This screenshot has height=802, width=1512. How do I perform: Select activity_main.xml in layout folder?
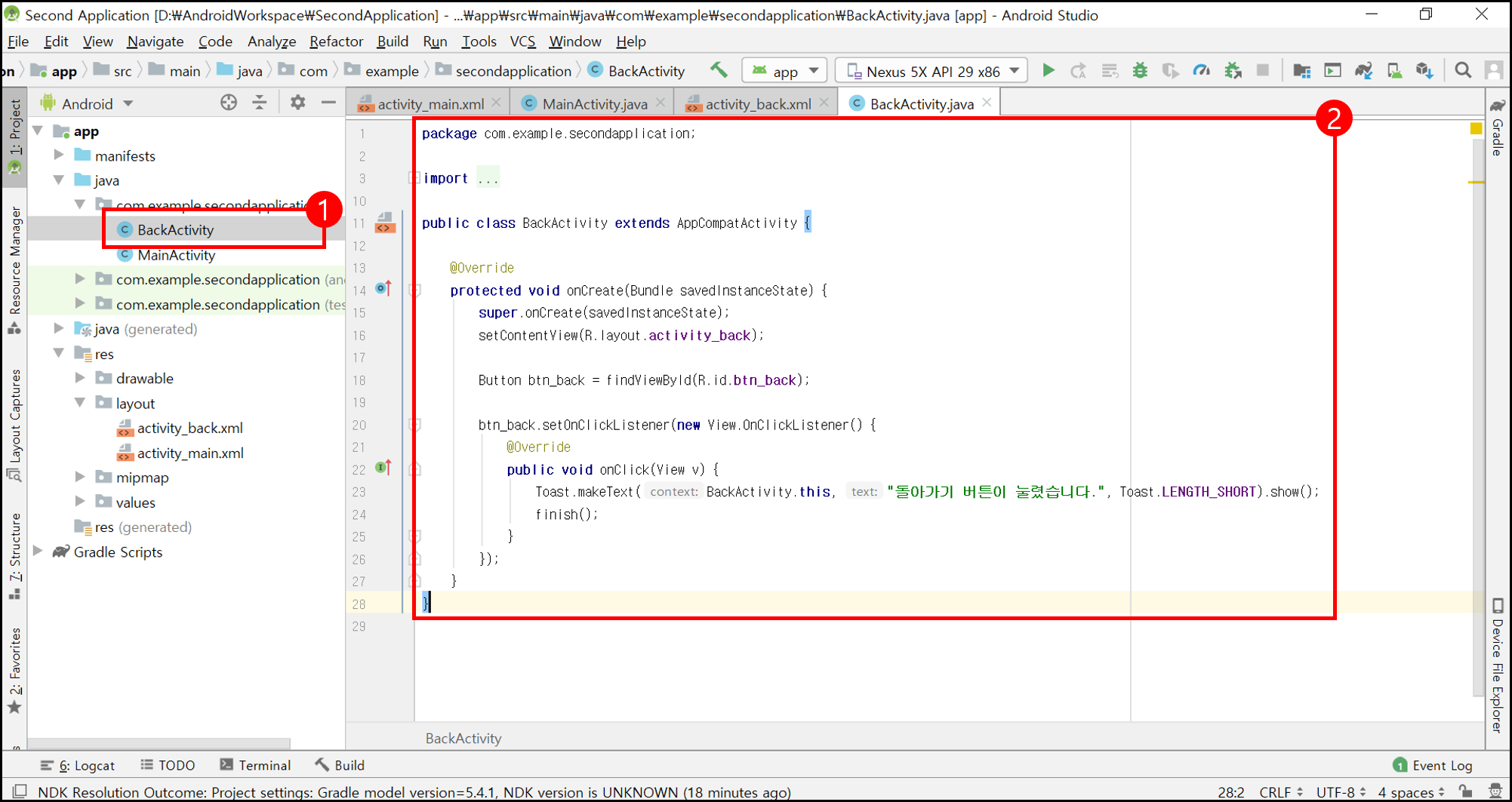click(189, 453)
